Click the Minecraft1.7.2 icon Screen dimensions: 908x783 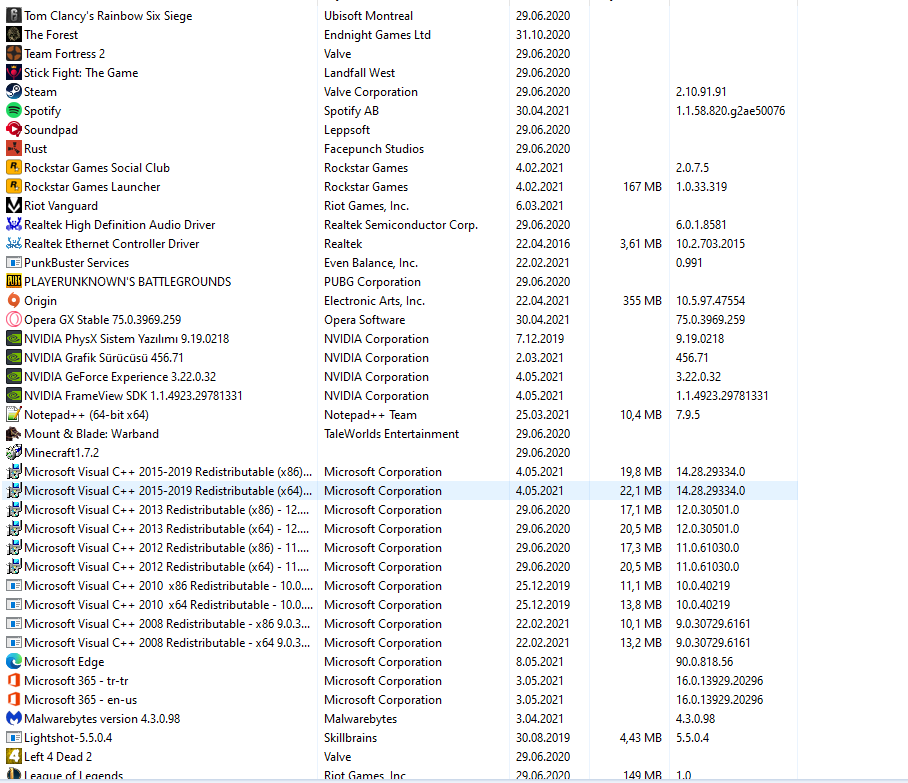pyautogui.click(x=14, y=453)
